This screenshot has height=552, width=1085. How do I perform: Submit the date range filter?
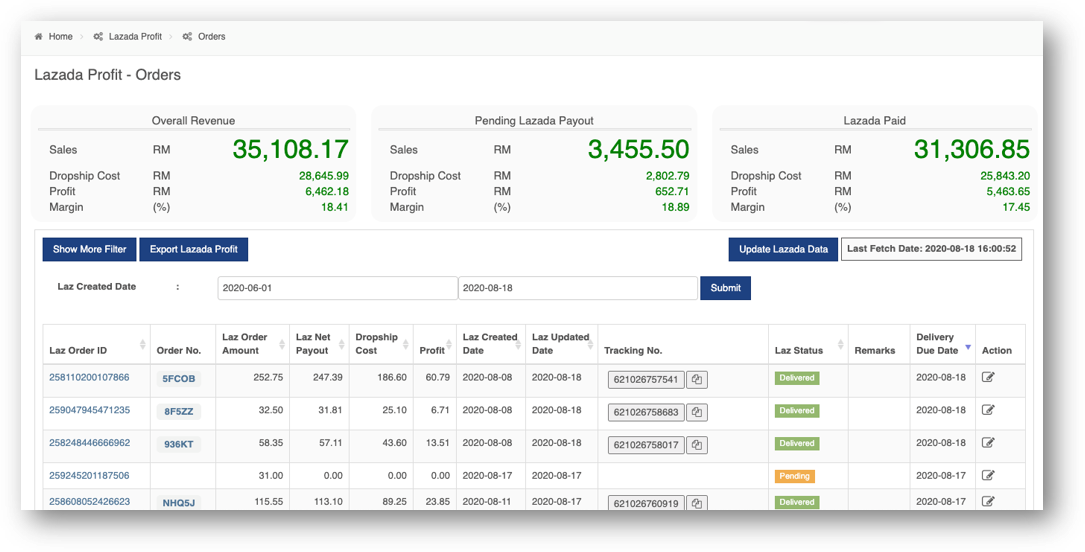[725, 288]
